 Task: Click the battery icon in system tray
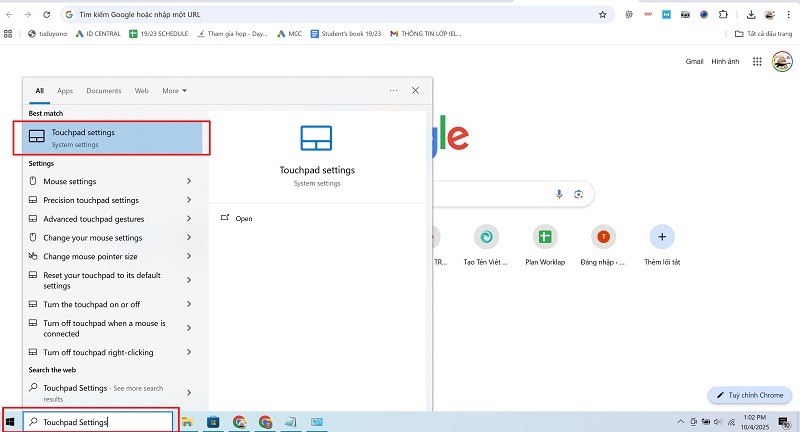[706, 422]
